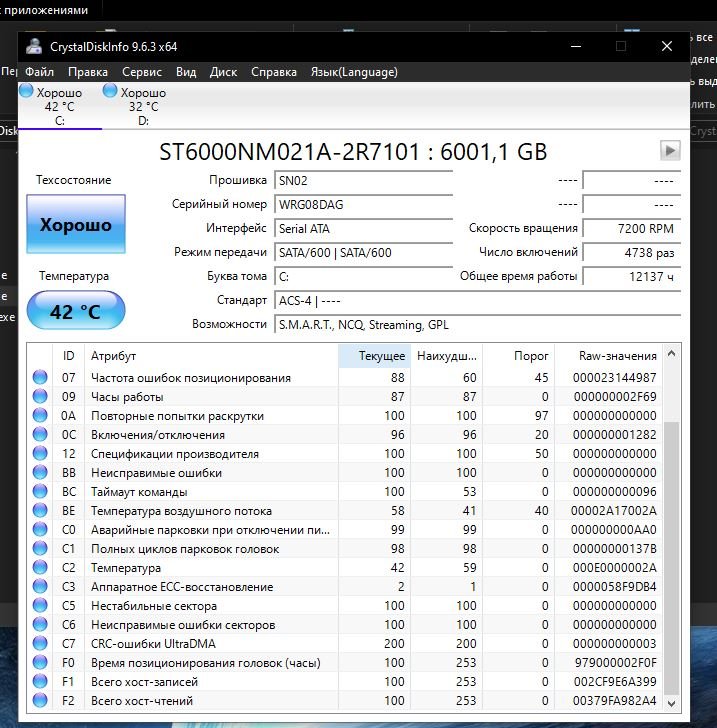This screenshot has width=717, height=728.
Task: Click status icon for attribute C1
Action: click(x=40, y=548)
